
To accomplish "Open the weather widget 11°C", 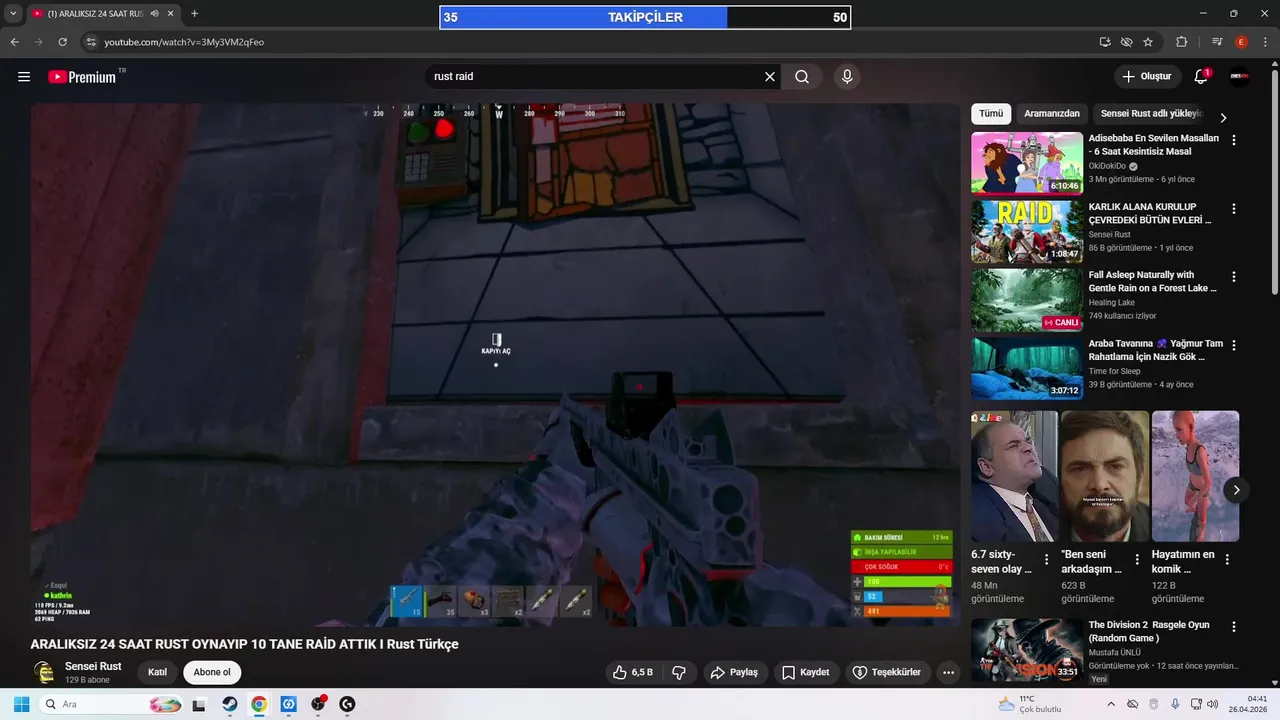I will (1029, 704).
